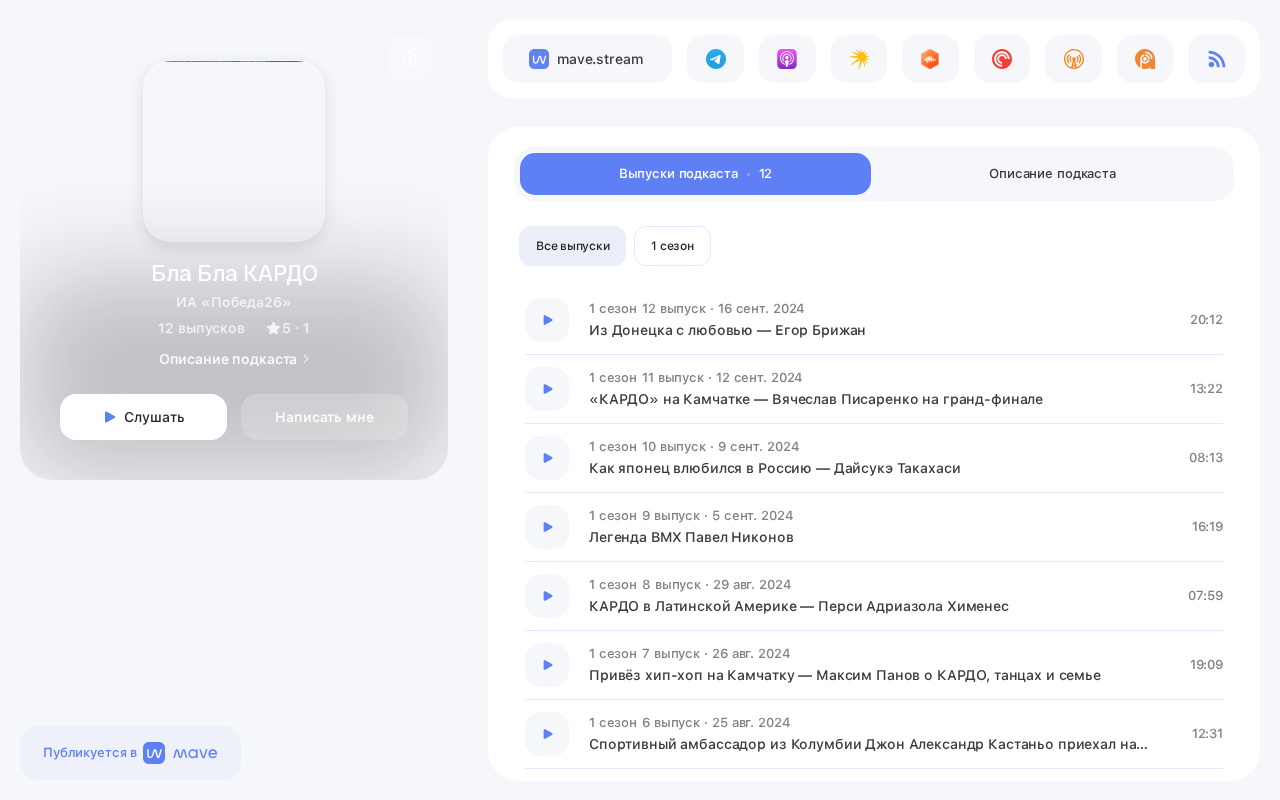Screen dimensions: 1280x800
Task: Play episode КАРДО в Латинской Америке
Action: (547, 596)
